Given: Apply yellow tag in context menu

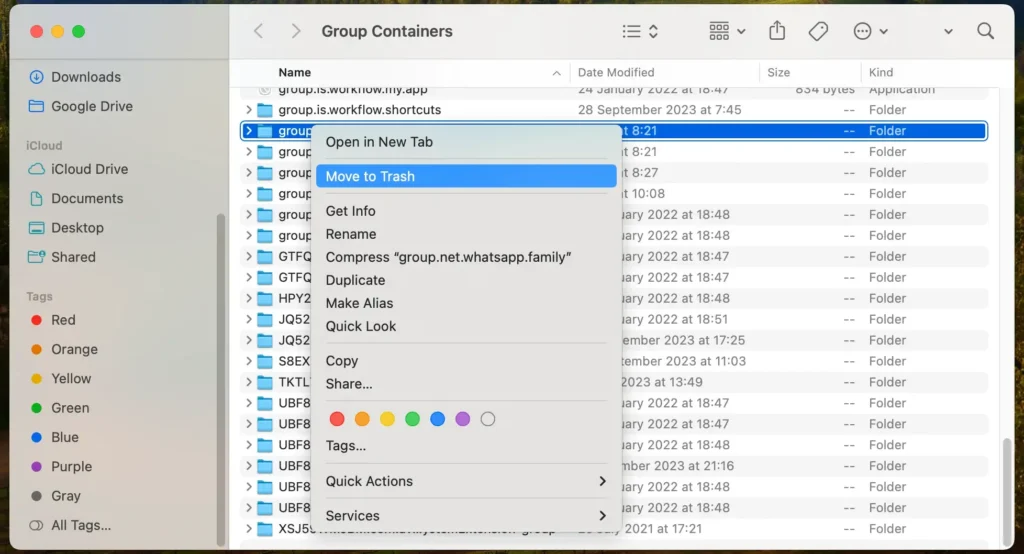Looking at the screenshot, I should [x=387, y=419].
